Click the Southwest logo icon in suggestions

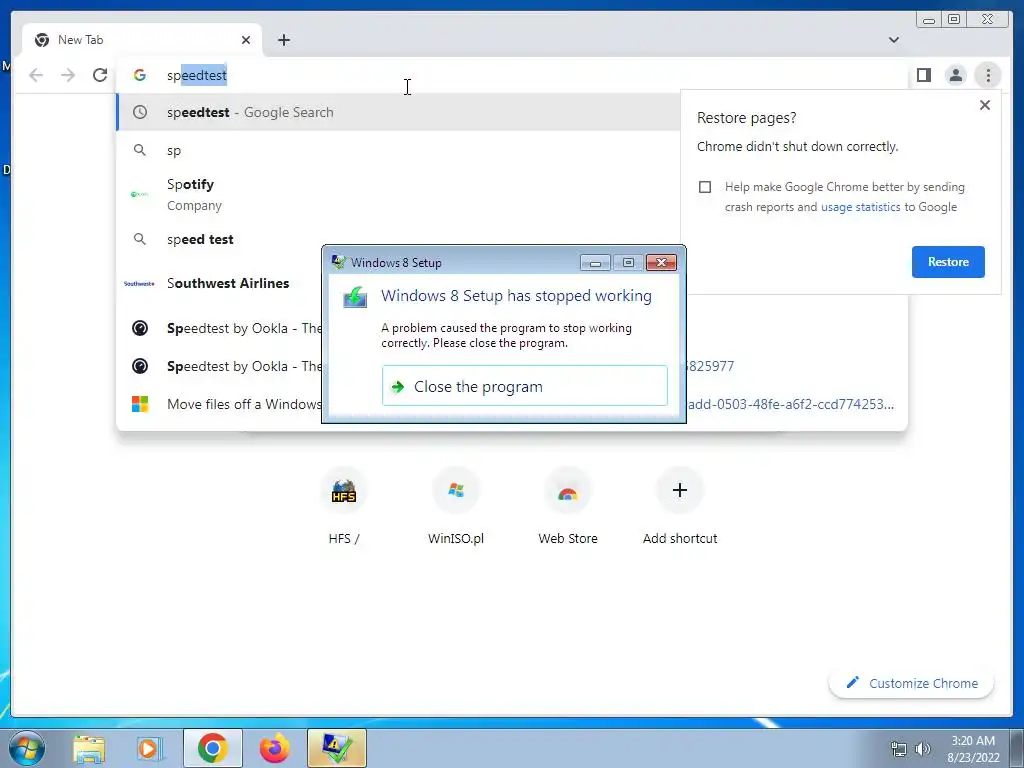pyautogui.click(x=140, y=283)
